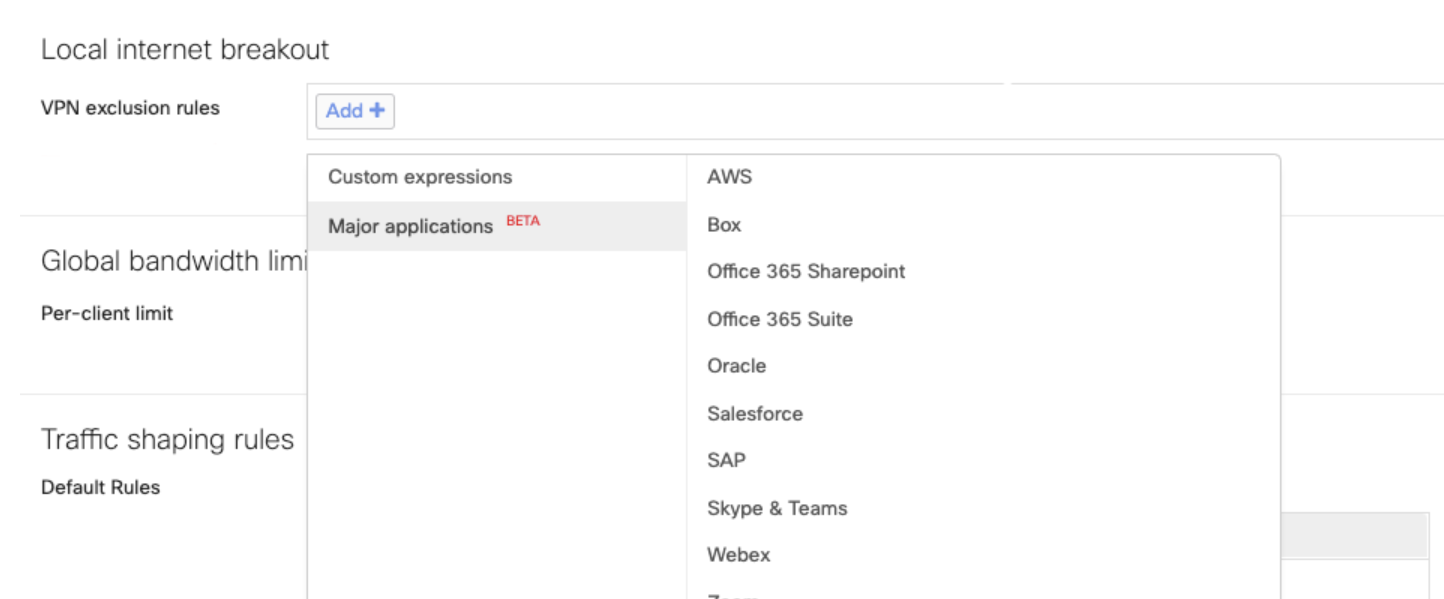The image size is (1444, 599).
Task: Click the BETA badge next to Major applications
Action: pos(523,221)
